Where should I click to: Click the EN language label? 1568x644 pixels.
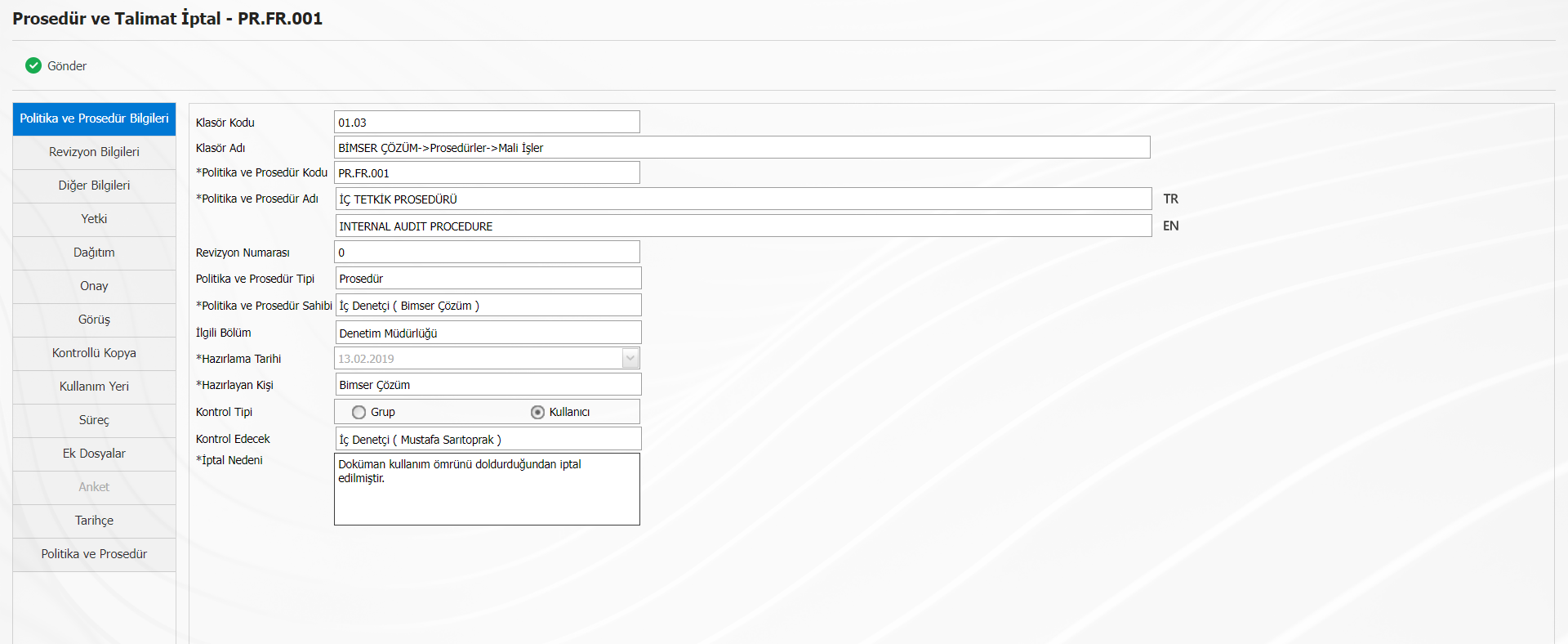click(1170, 226)
